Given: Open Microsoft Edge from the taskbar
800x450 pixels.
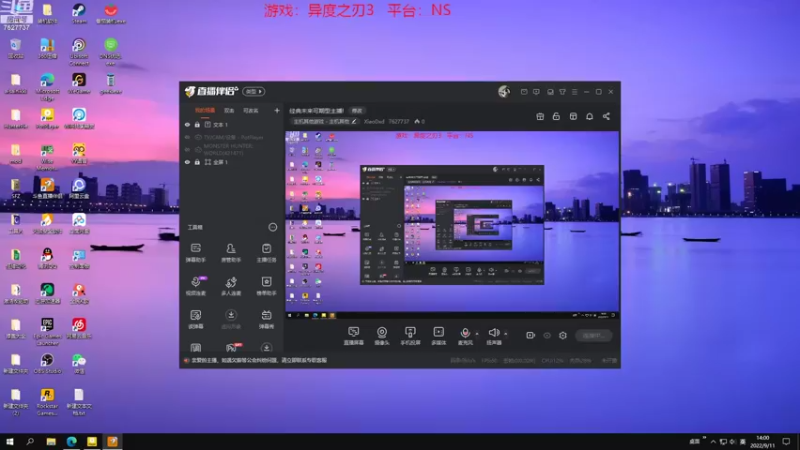Looking at the screenshot, I should point(71,441).
